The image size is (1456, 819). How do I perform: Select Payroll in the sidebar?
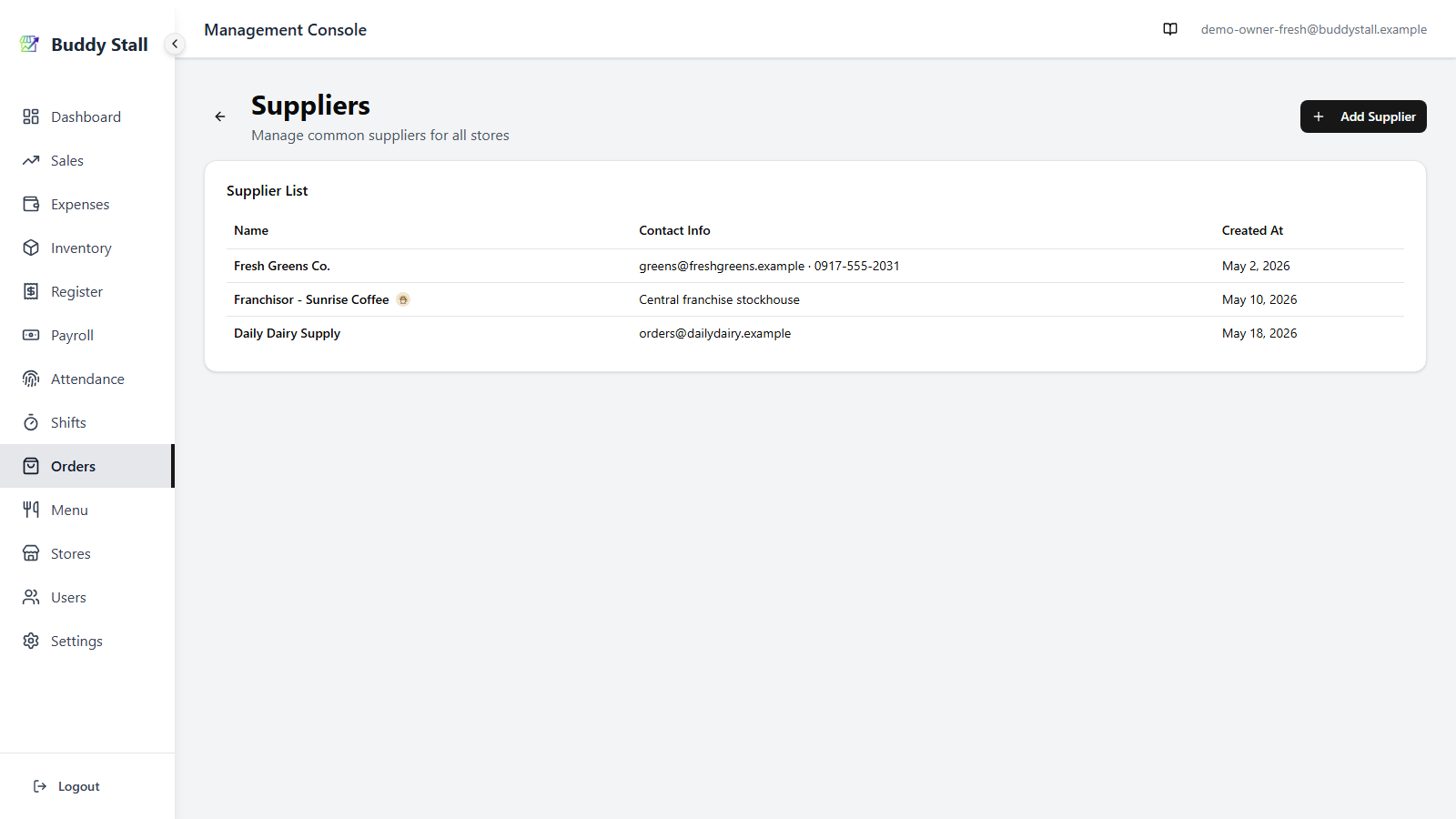tap(87, 335)
